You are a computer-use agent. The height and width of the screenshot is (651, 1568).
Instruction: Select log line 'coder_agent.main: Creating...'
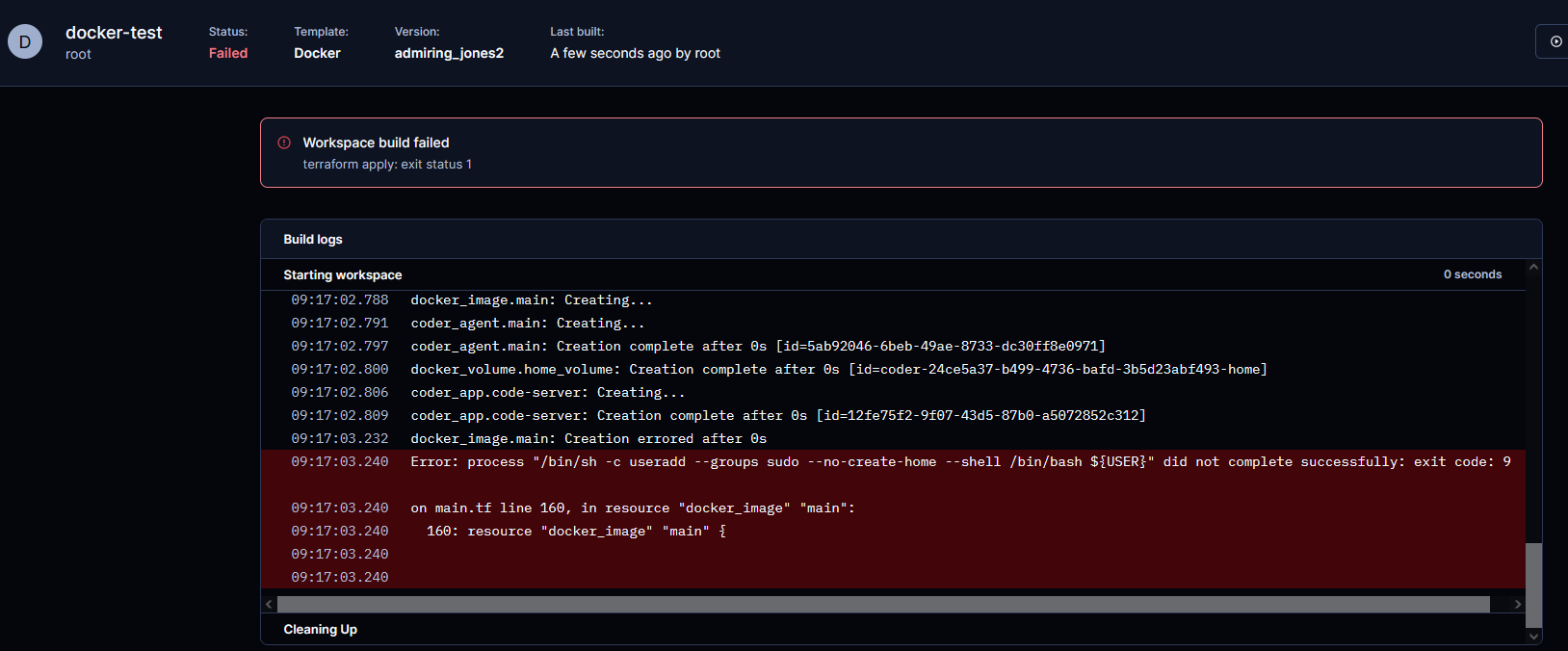[x=528, y=324]
